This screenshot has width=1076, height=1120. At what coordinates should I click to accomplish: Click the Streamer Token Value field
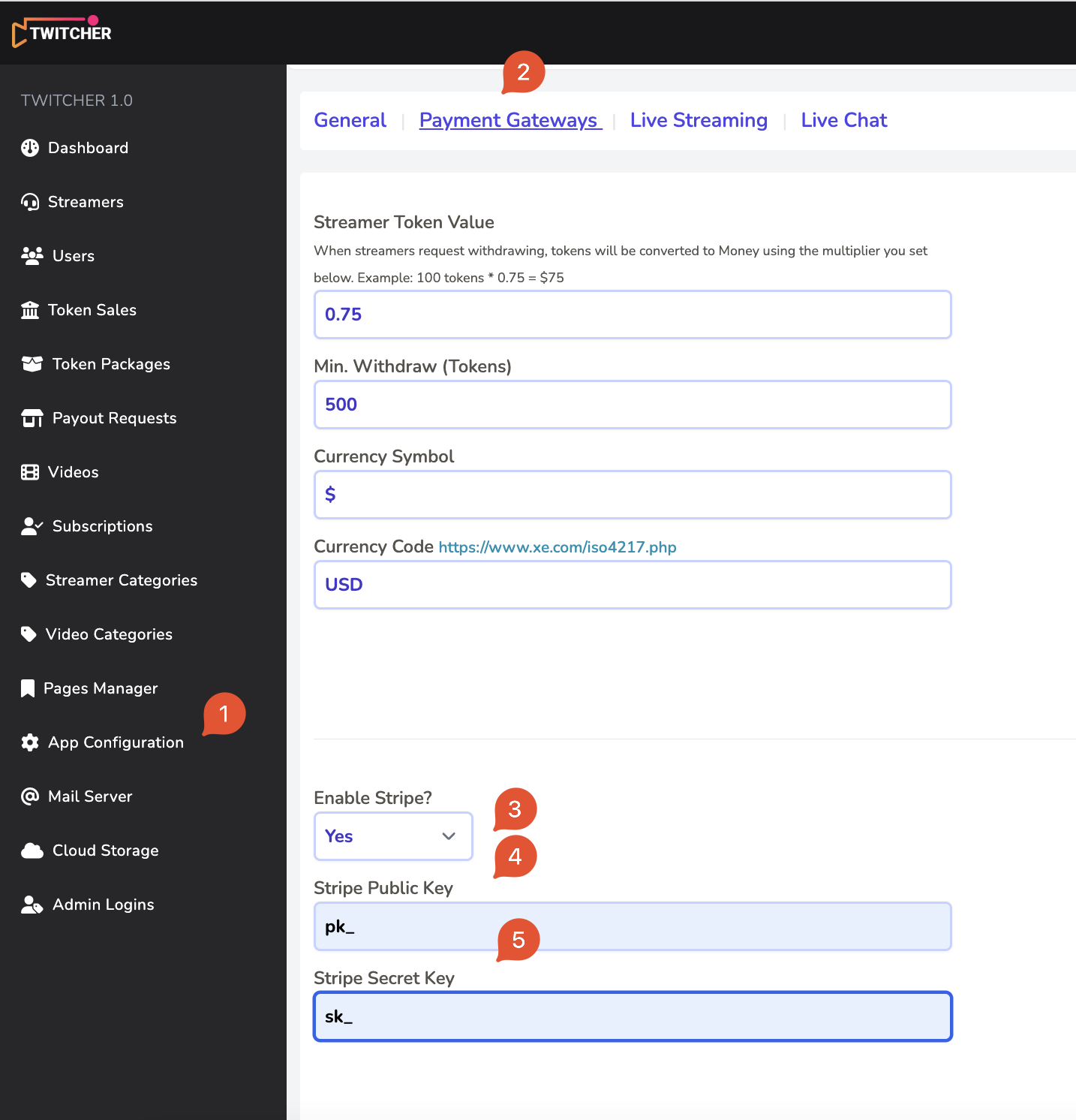(633, 315)
